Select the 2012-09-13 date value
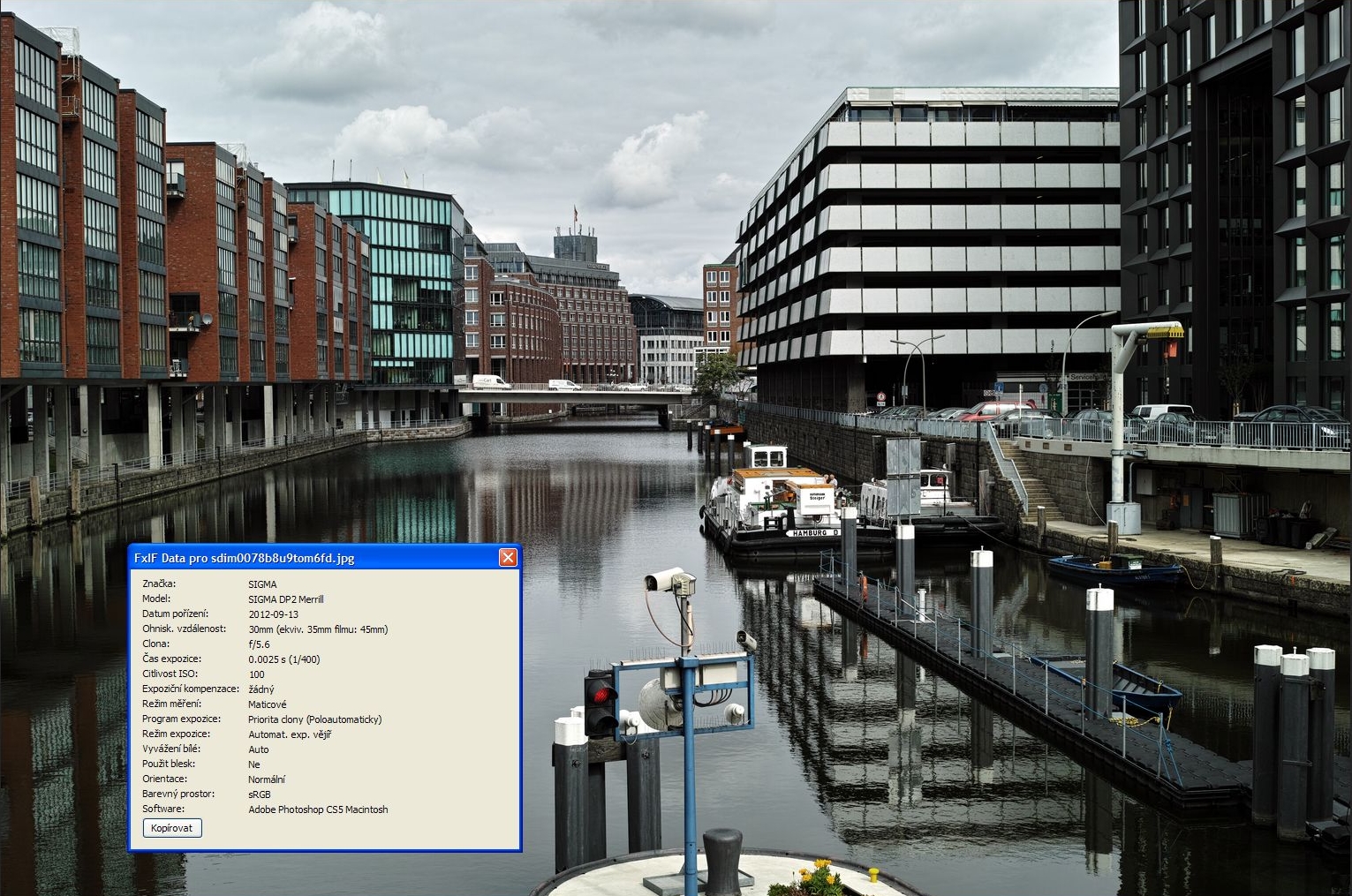 [273, 614]
